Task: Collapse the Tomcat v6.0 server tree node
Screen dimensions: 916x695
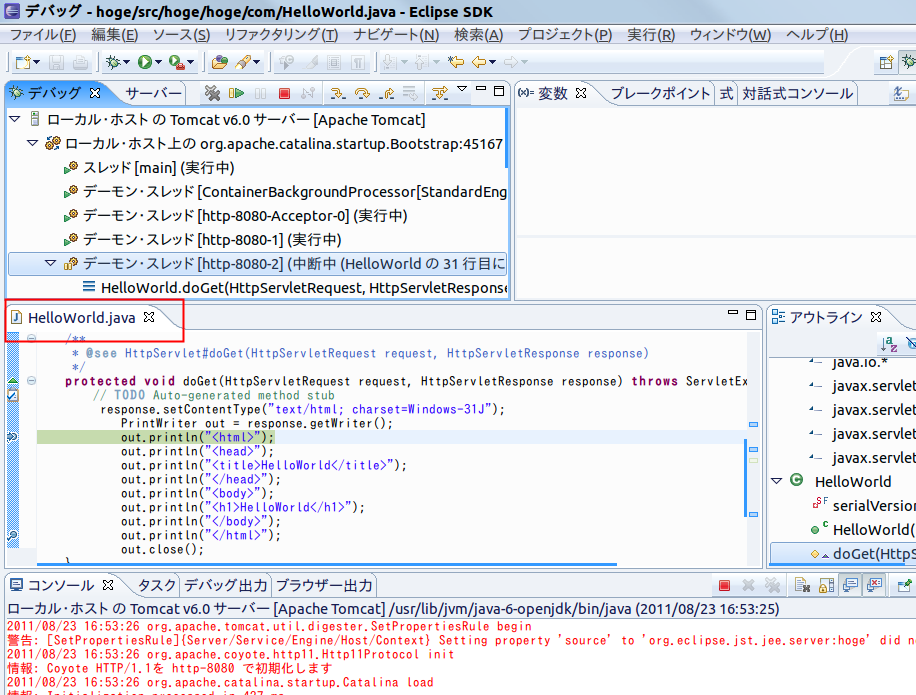Action: (x=15, y=119)
